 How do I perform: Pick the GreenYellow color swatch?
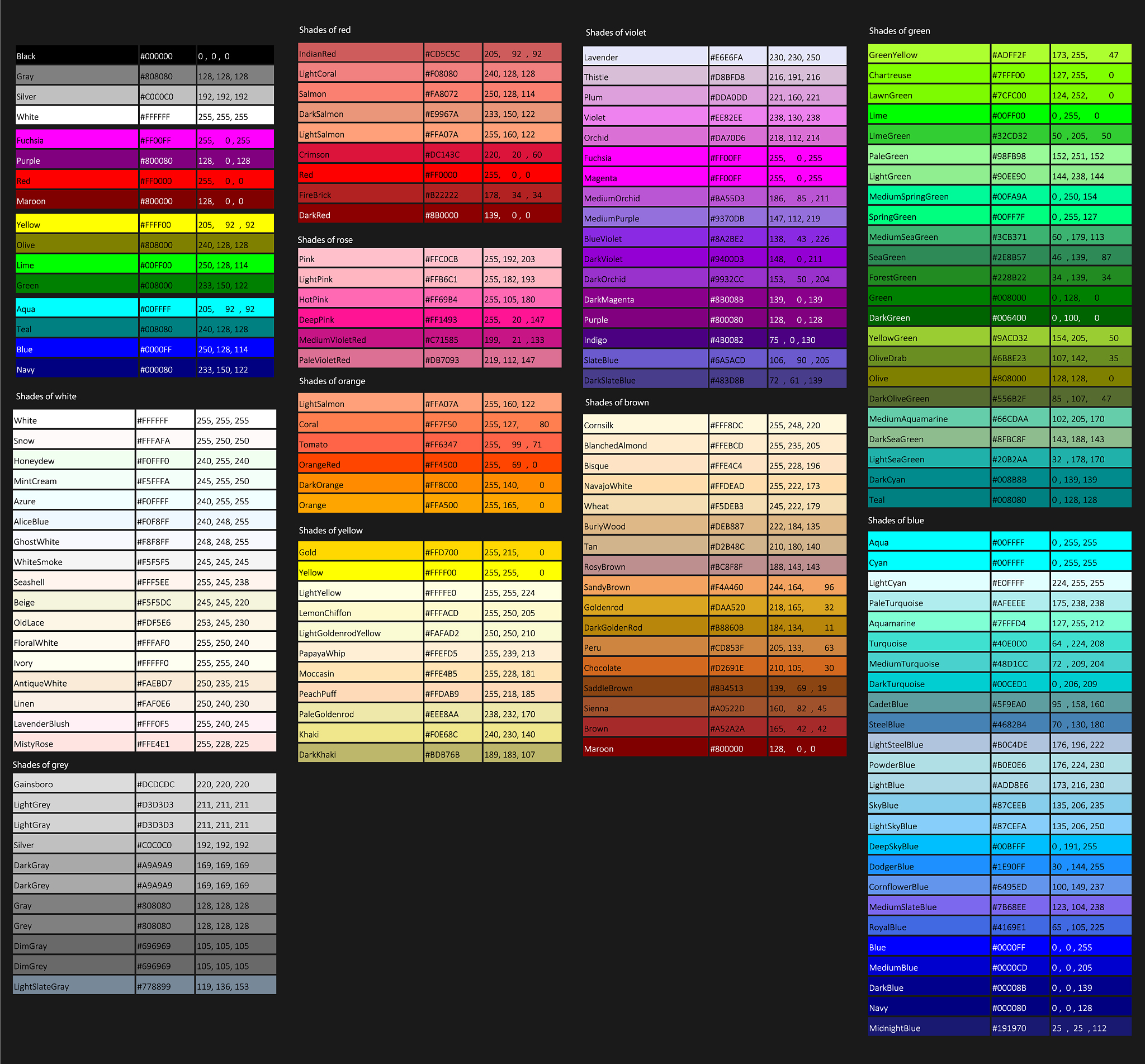click(929, 55)
